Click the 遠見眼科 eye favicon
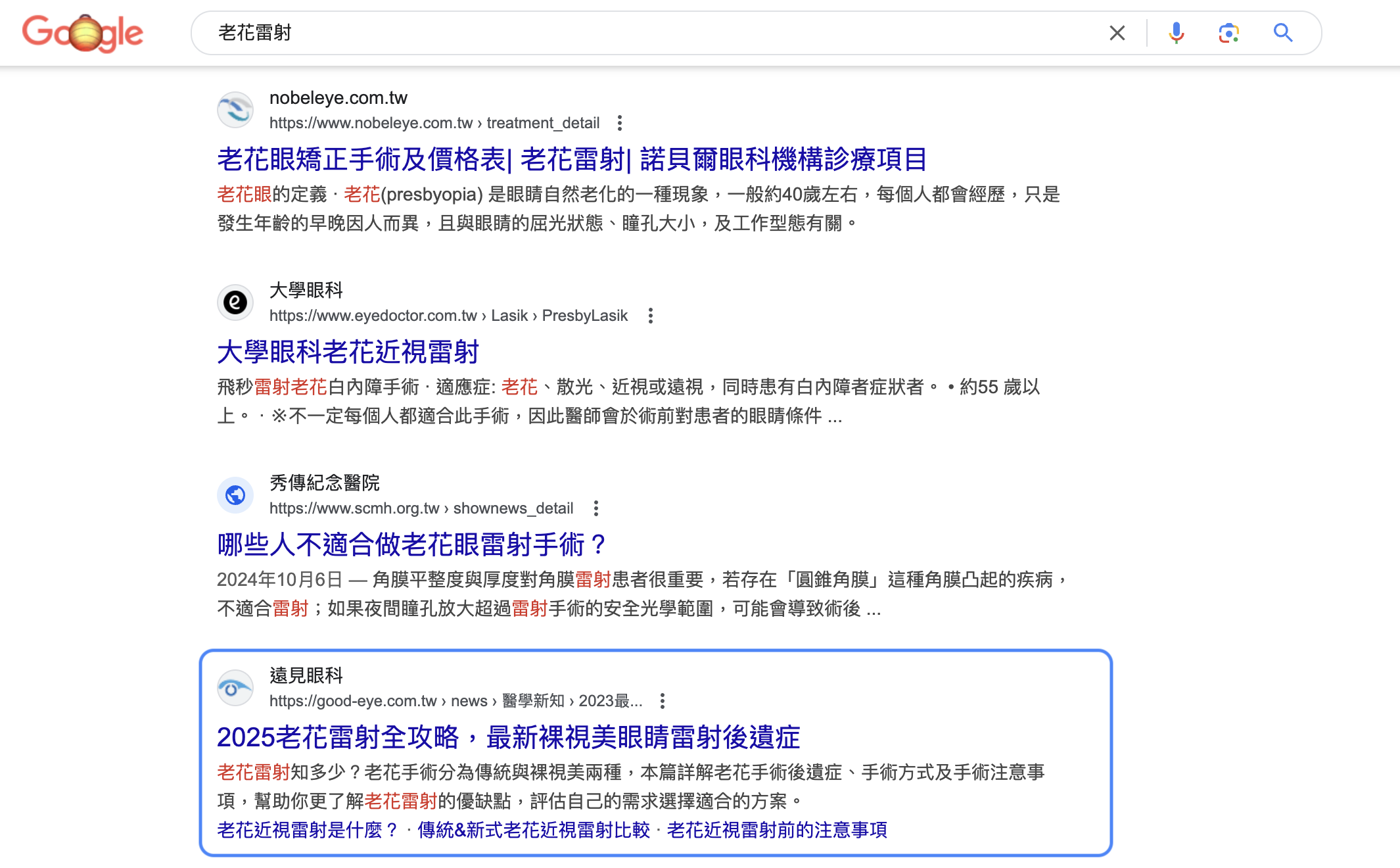1400x868 pixels. coord(235,688)
